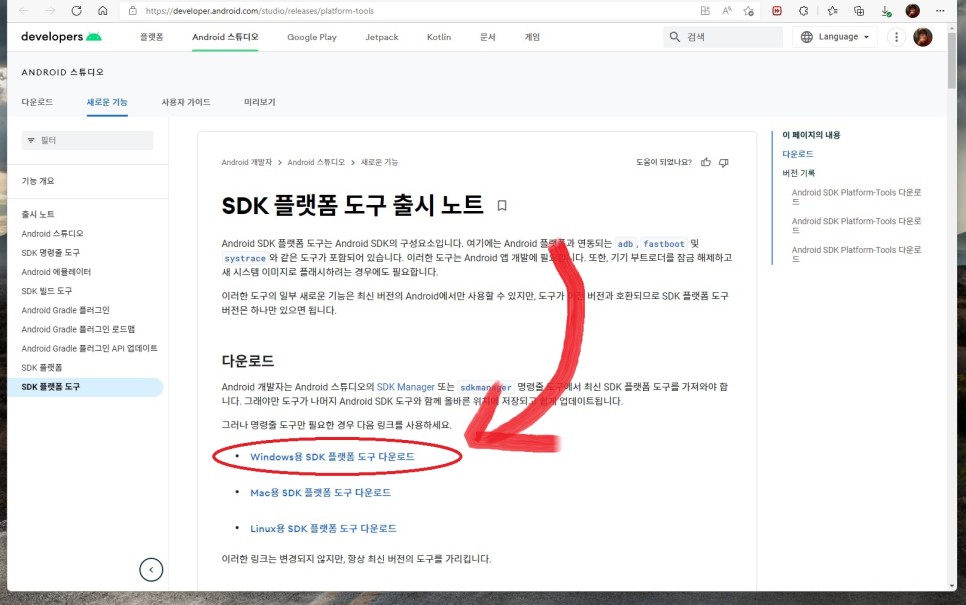966x605 pixels.
Task: Mark page helpful with thumbs up
Action: pos(706,162)
